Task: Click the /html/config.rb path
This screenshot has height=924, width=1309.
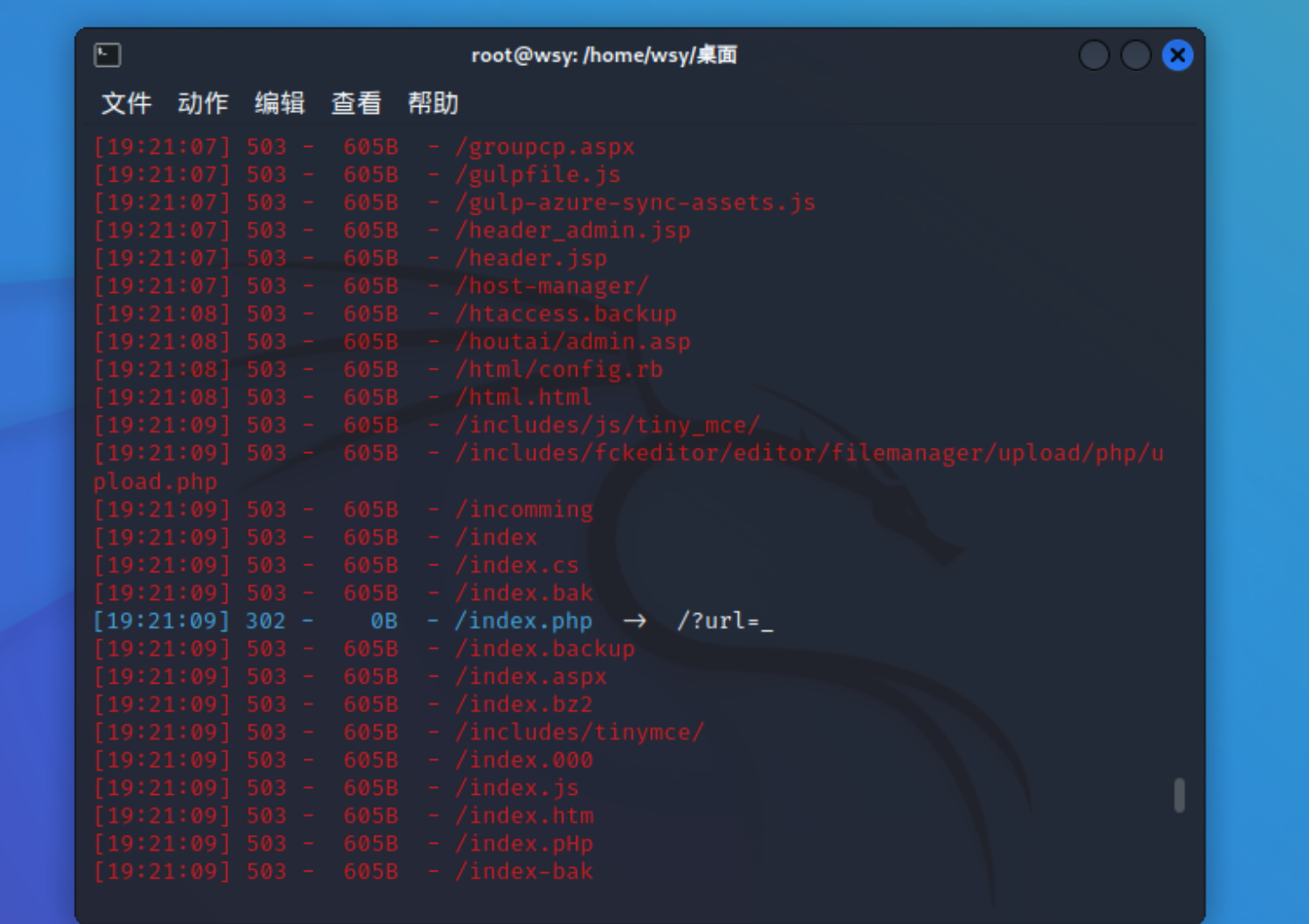Action: [559, 369]
